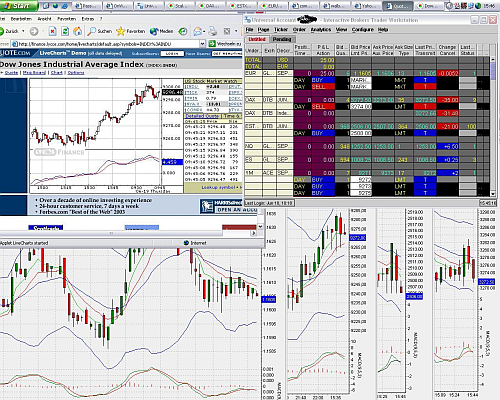The image size is (500, 400).
Task: Click the blue BUY action cell of EUR order
Action: click(x=323, y=80)
